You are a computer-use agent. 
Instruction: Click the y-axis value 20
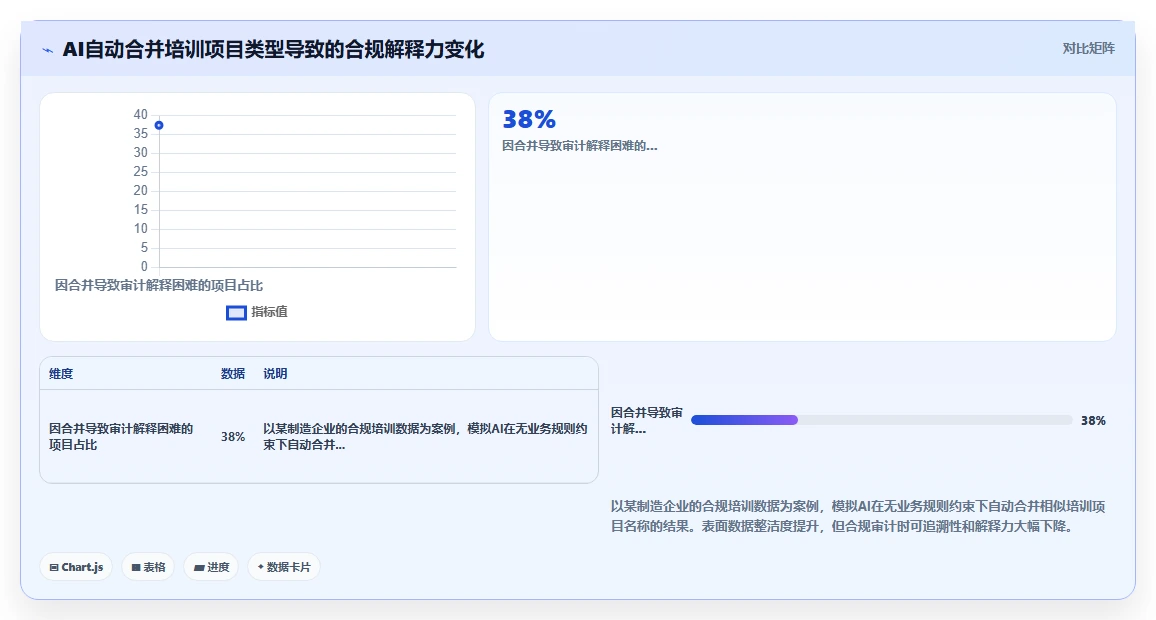click(140, 190)
